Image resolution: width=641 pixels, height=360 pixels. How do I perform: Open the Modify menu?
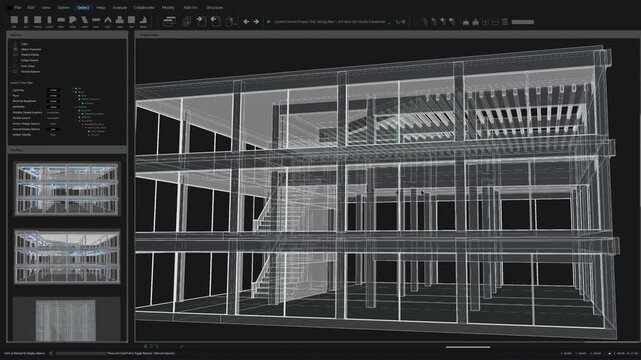[168, 7]
